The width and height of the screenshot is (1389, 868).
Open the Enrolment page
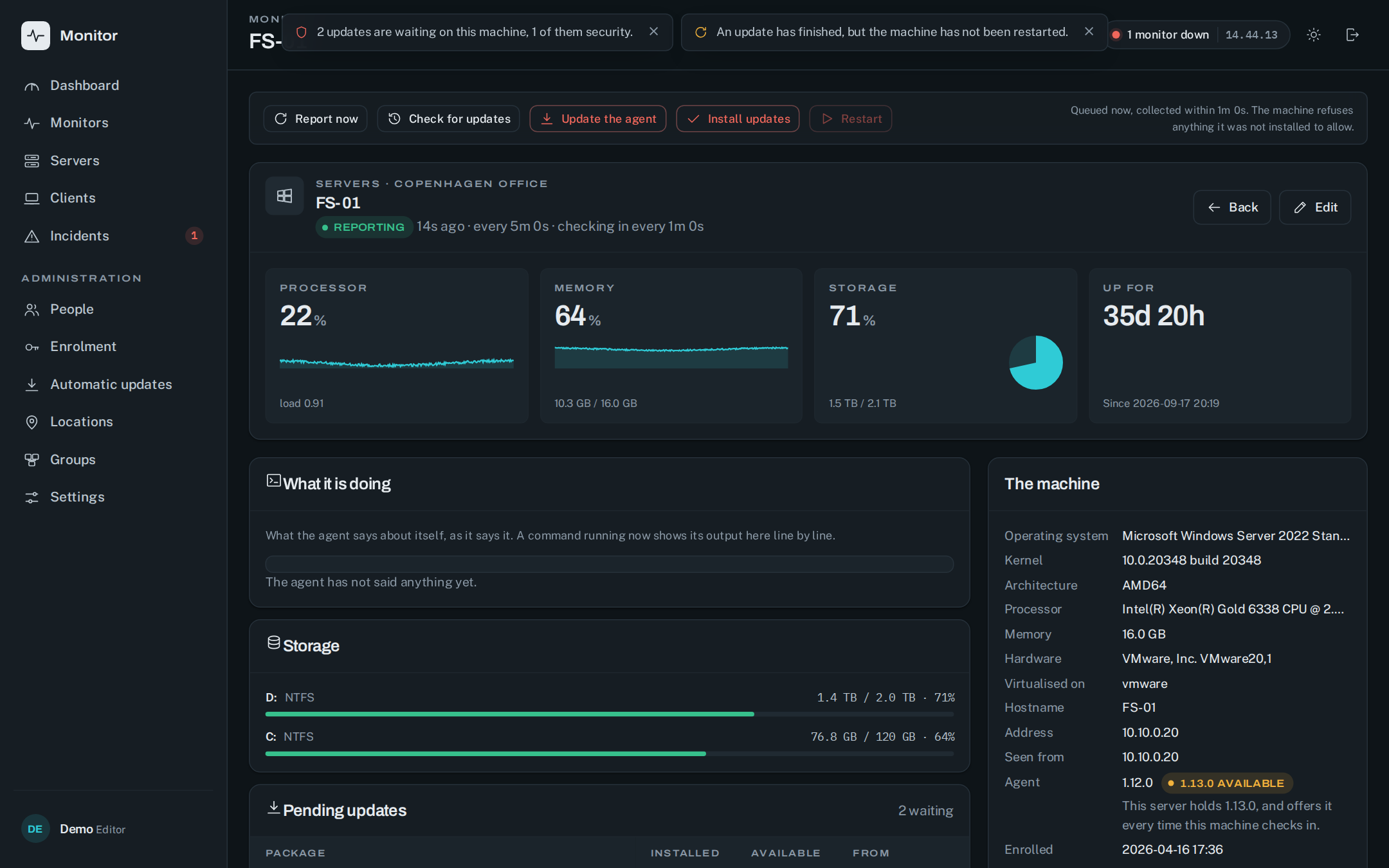(x=113, y=347)
